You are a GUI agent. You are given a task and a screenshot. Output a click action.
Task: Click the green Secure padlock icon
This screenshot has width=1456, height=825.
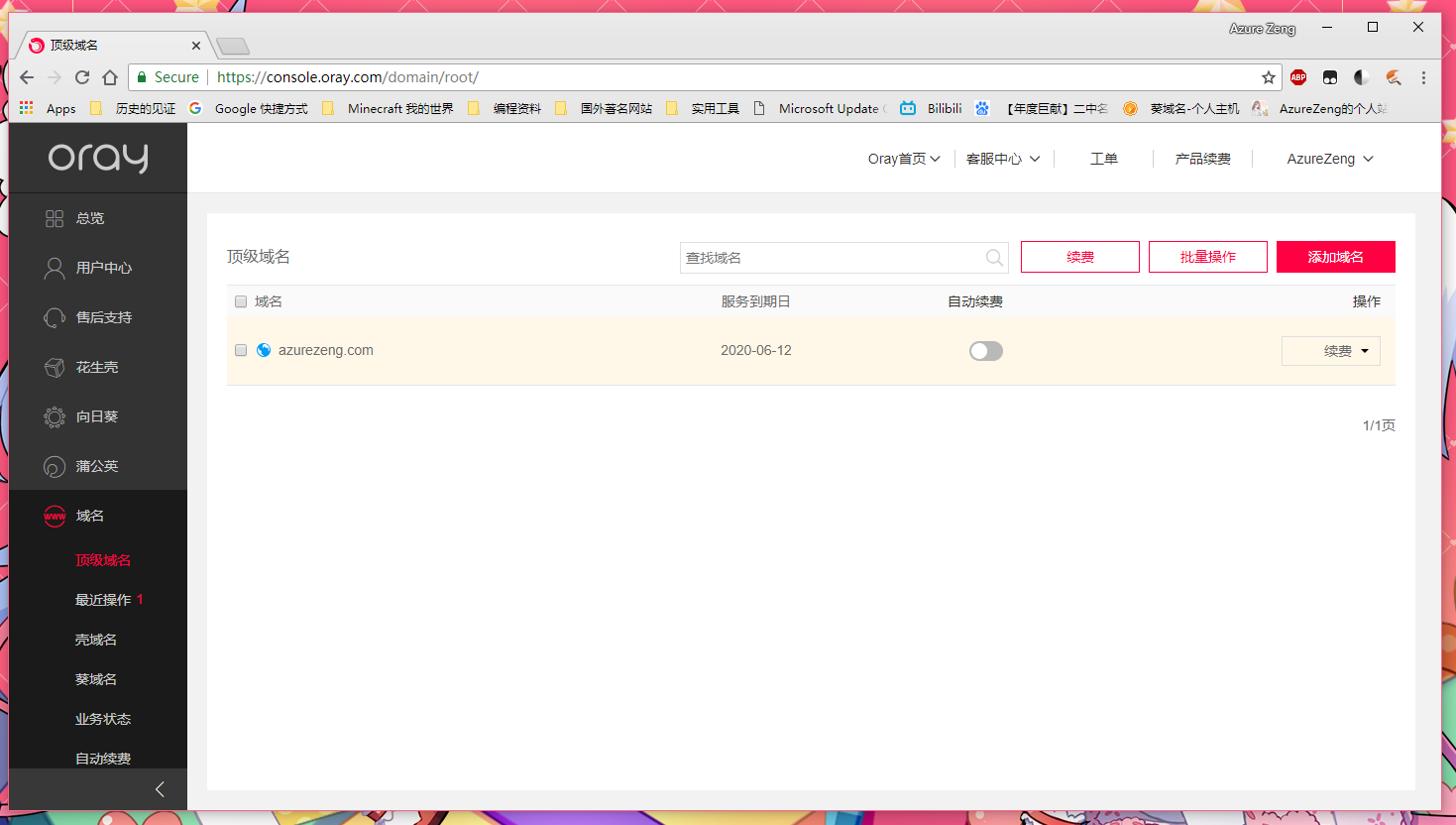coord(142,77)
